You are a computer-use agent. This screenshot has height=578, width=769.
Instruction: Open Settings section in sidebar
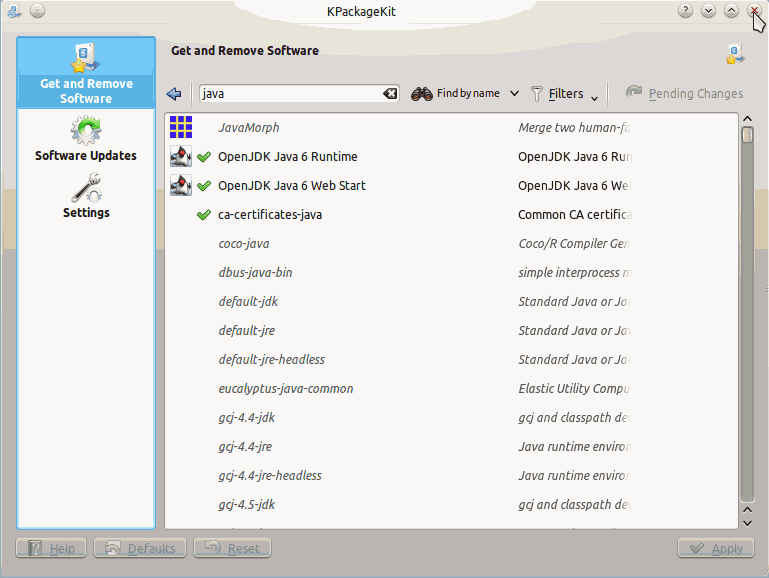coord(86,195)
